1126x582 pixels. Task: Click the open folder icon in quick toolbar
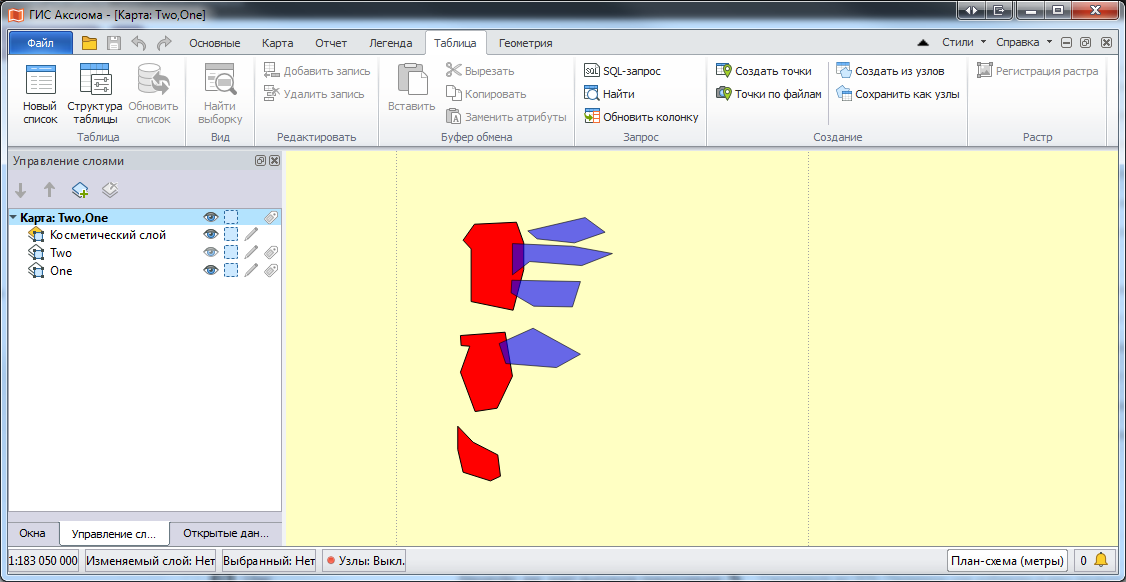pos(90,43)
